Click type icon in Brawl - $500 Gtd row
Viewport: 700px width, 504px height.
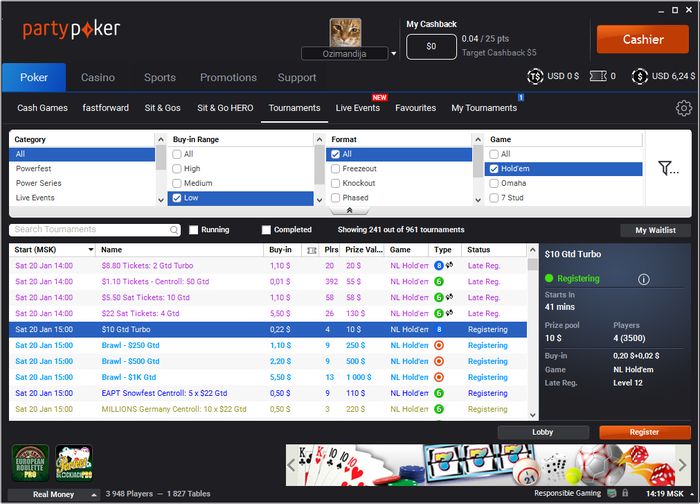click(x=439, y=362)
